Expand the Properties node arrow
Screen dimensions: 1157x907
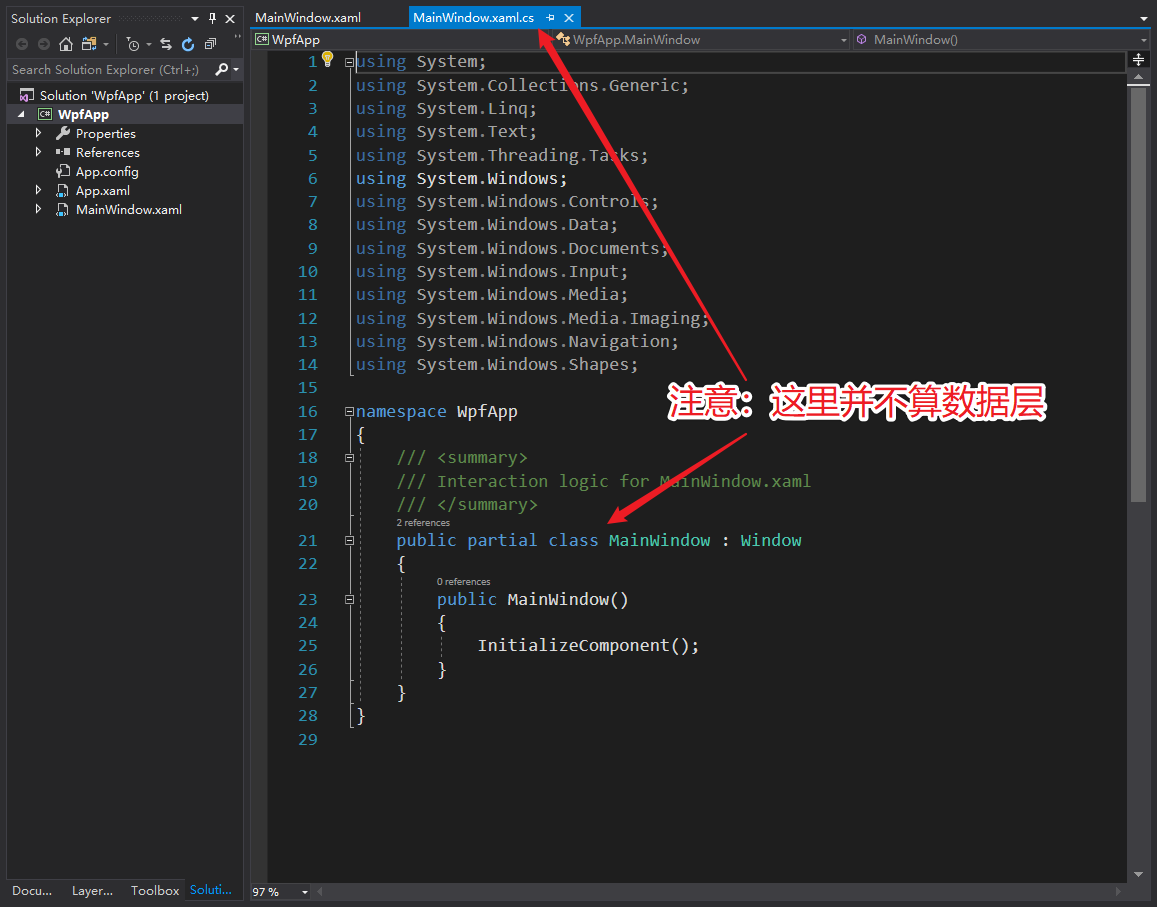coord(38,134)
